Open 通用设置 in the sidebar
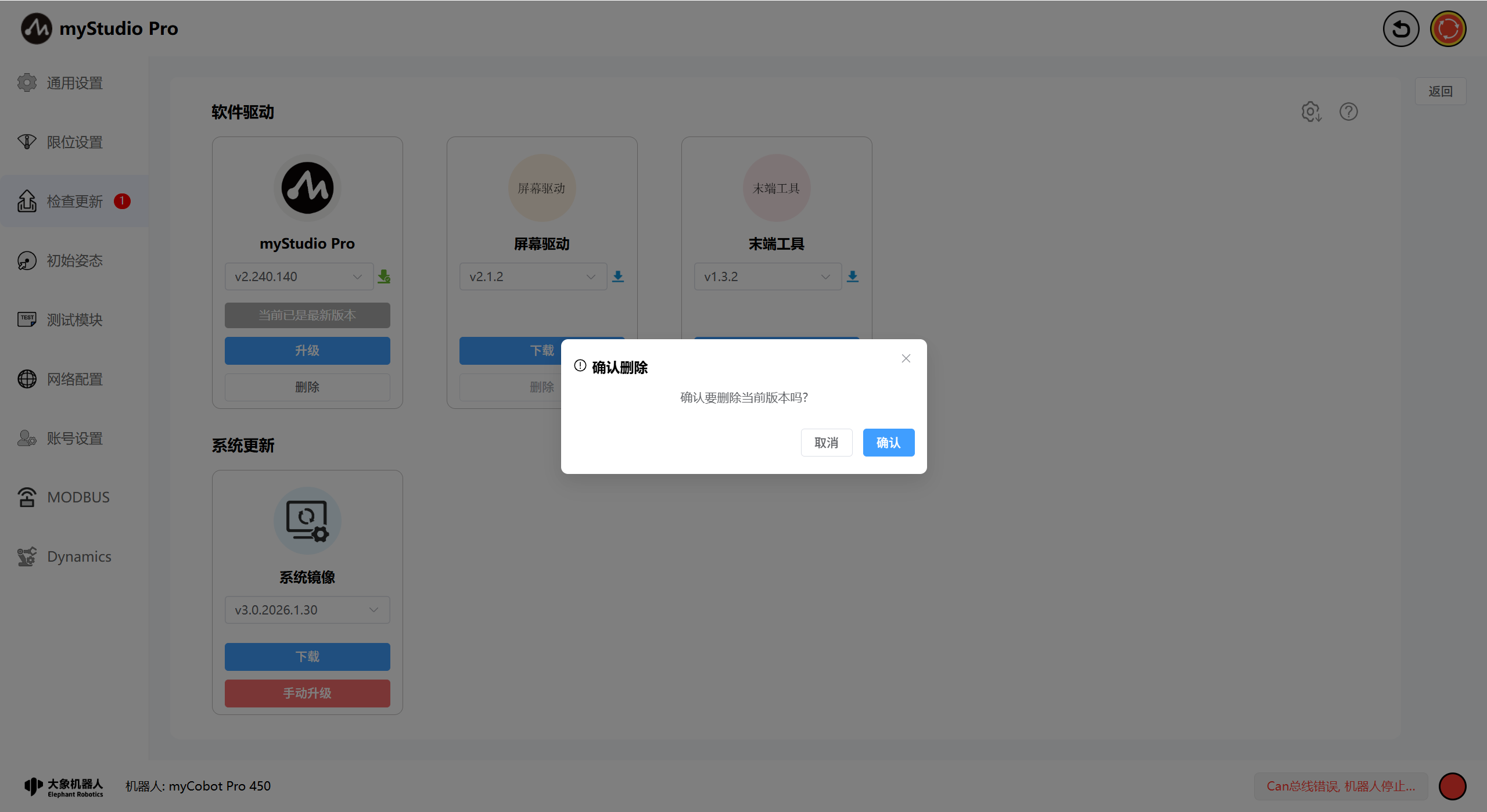Screen dimensions: 1487x812 pos(74,83)
